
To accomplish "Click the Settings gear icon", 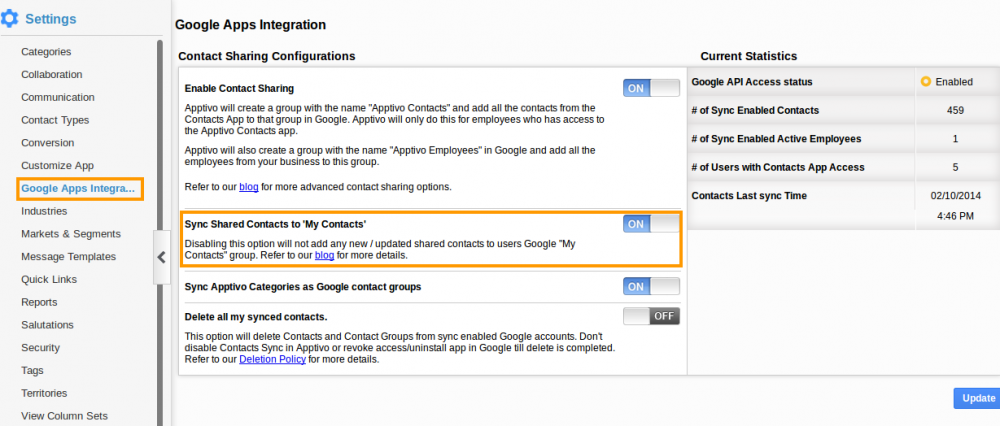I will [x=10, y=19].
